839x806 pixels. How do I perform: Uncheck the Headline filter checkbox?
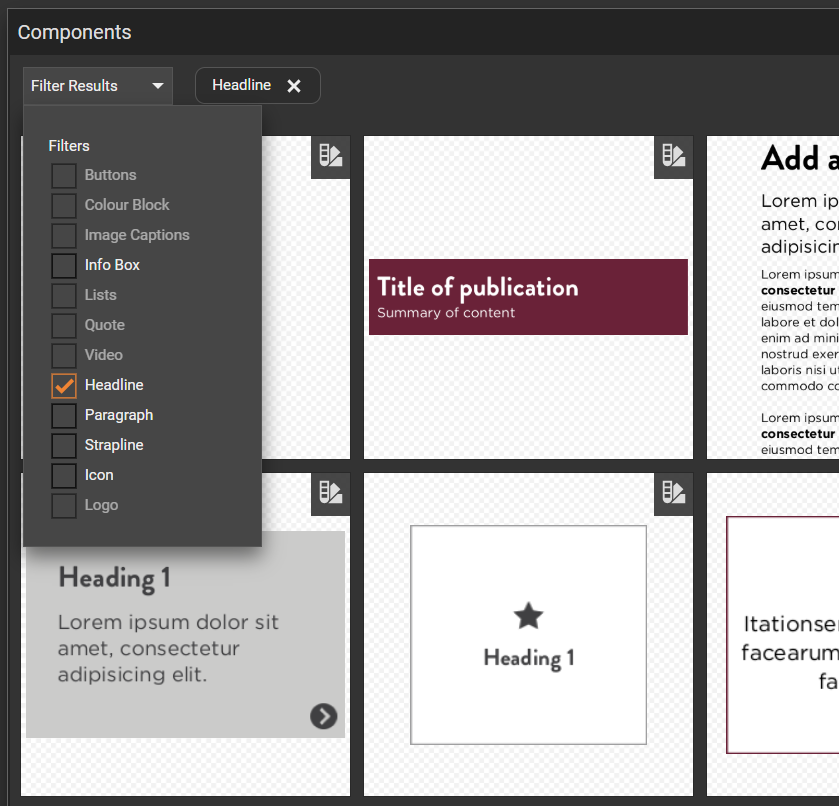point(63,385)
